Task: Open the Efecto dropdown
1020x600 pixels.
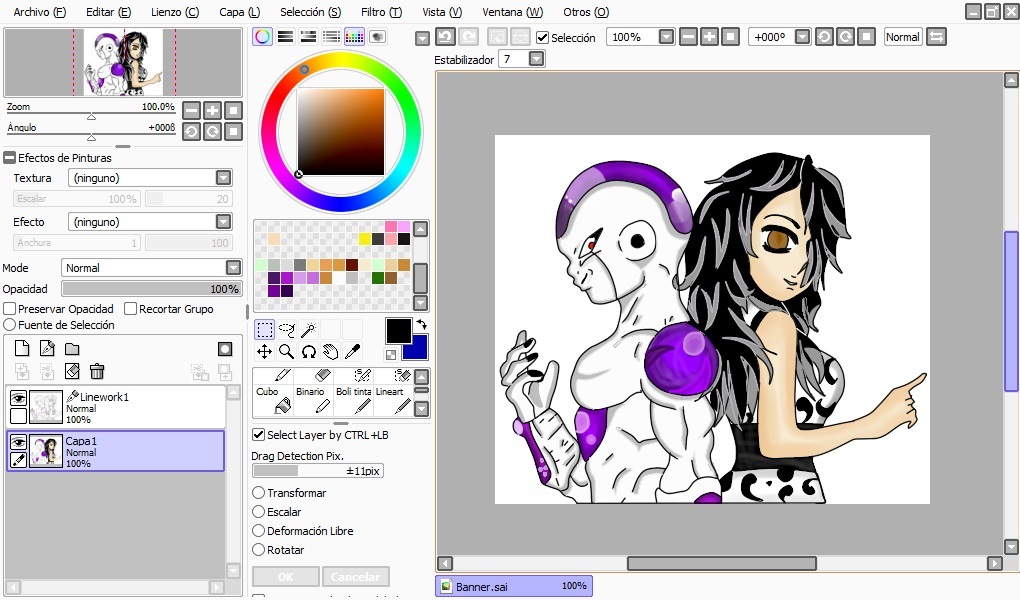Action: 223,222
